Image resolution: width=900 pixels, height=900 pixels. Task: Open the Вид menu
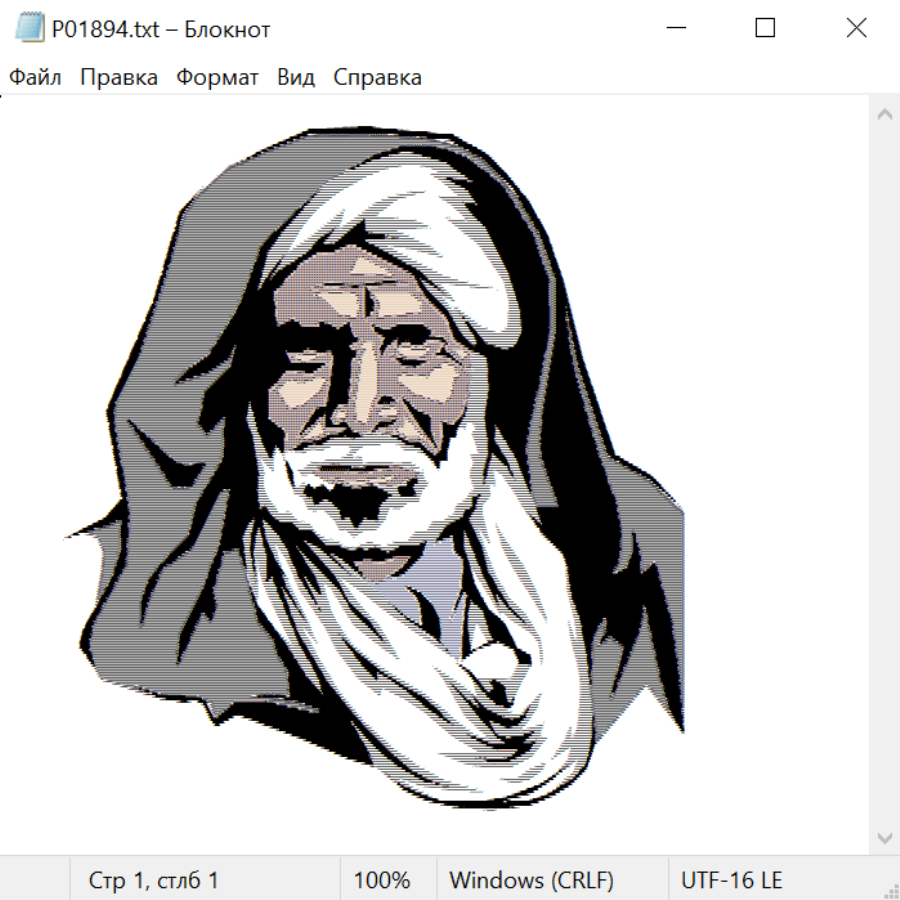click(296, 78)
